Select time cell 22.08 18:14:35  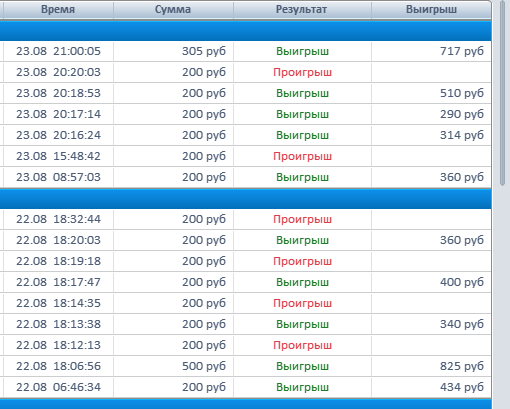pos(58,303)
